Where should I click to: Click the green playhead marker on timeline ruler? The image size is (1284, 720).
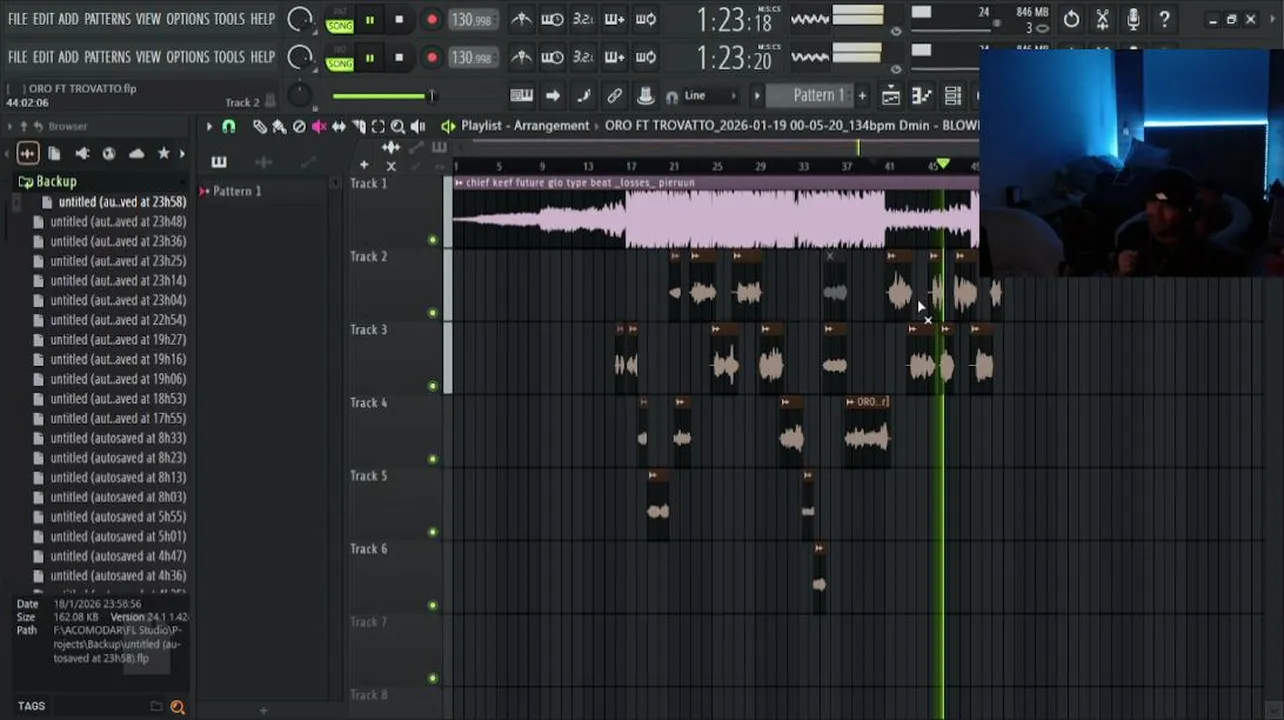[x=942, y=164]
